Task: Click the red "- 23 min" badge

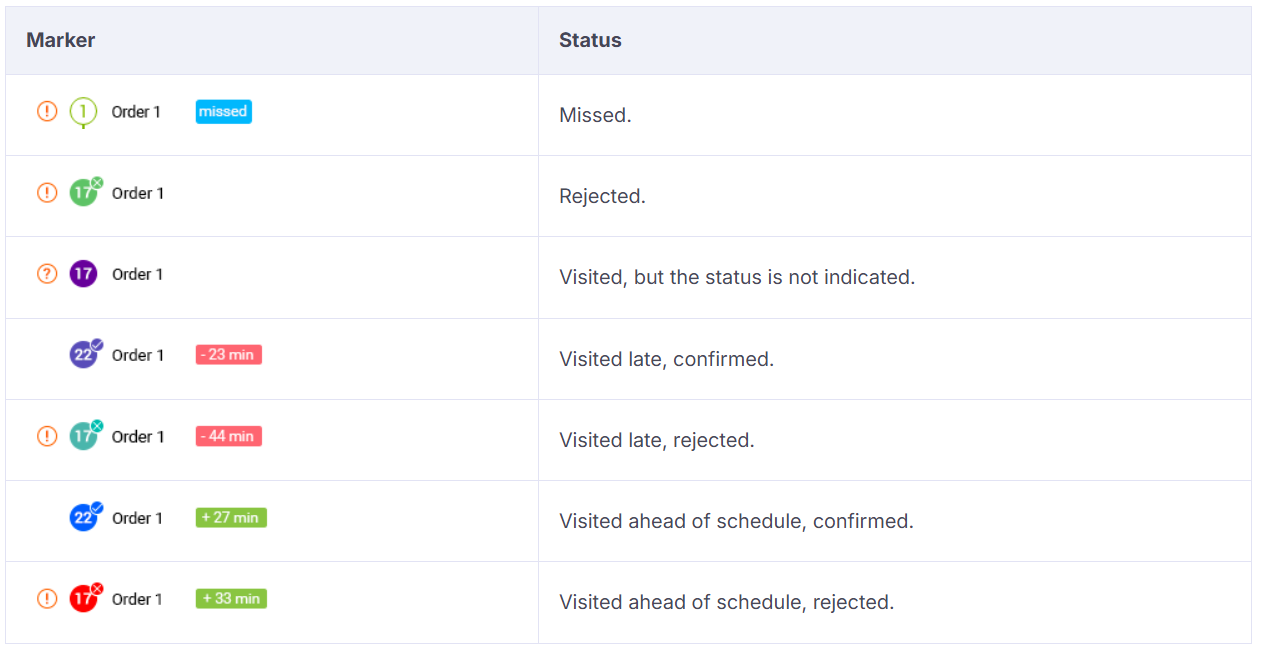Action: click(x=228, y=355)
